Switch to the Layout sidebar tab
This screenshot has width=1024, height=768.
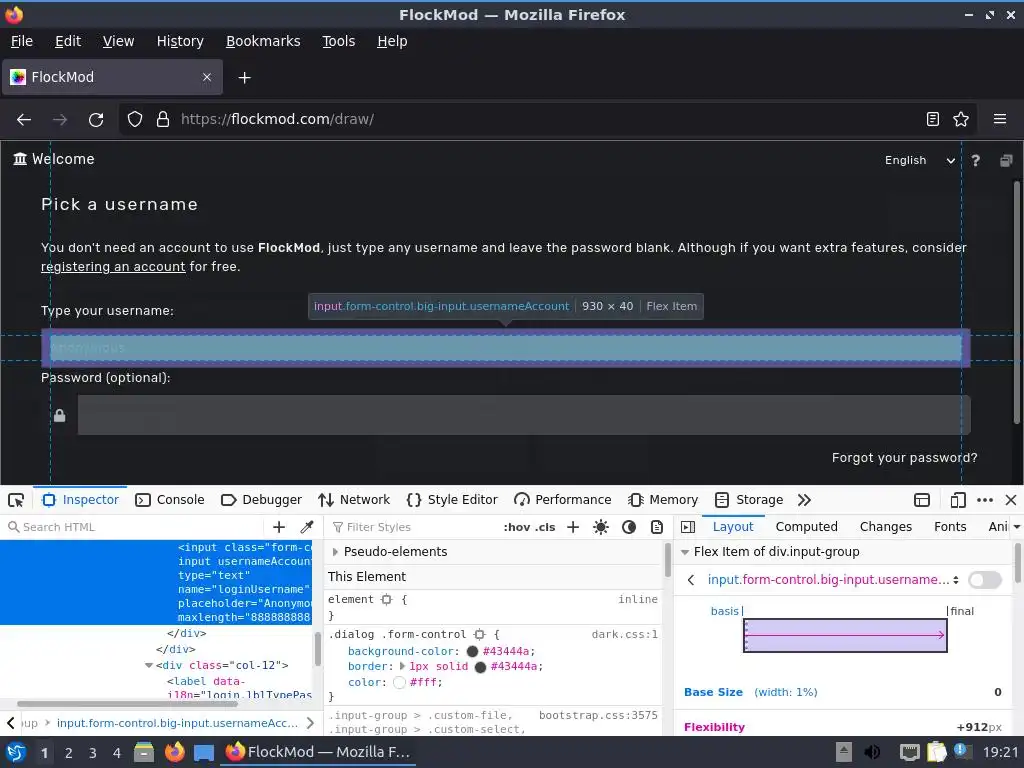point(733,526)
